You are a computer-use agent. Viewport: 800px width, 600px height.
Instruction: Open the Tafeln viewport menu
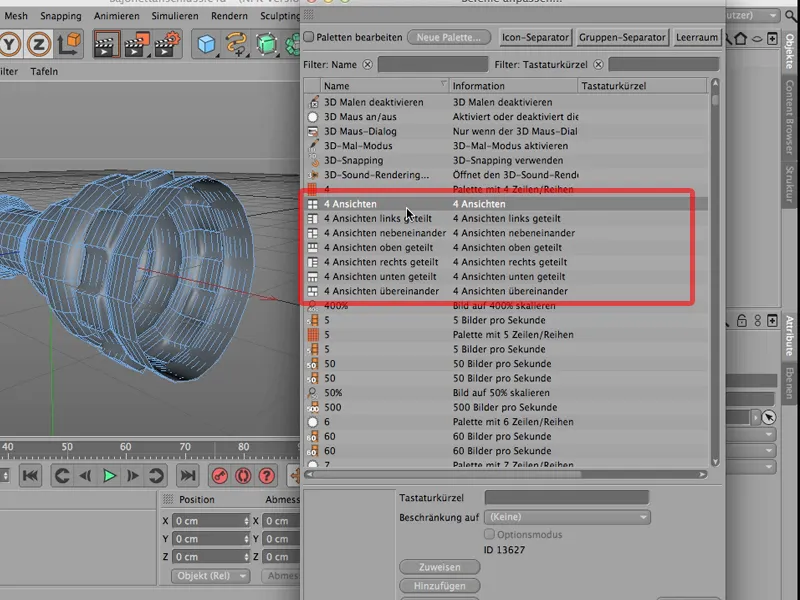(x=44, y=71)
